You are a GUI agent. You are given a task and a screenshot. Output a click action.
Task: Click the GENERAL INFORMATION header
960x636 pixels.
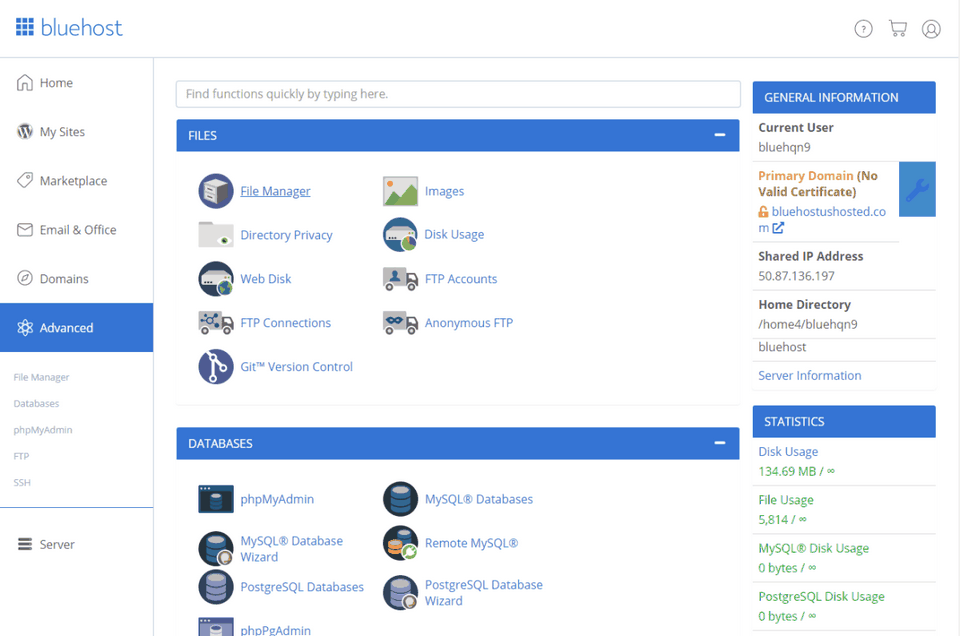[844, 97]
